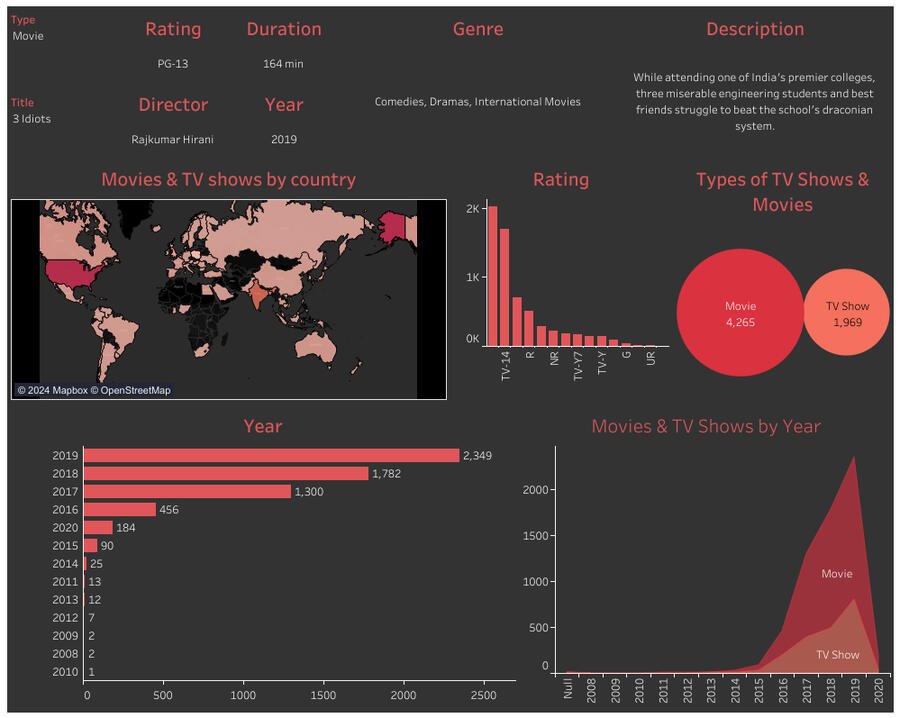Click the R rating bar
Viewport: 900px width, 718px height.
(530, 328)
